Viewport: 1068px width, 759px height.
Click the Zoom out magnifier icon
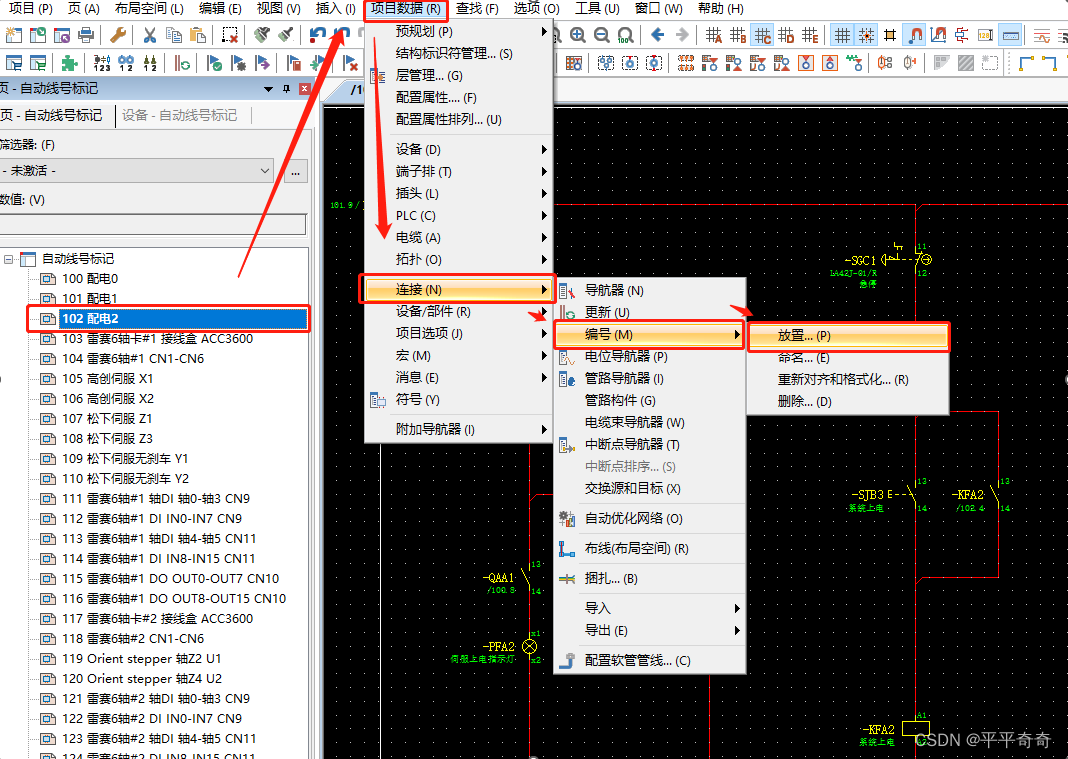tap(601, 35)
